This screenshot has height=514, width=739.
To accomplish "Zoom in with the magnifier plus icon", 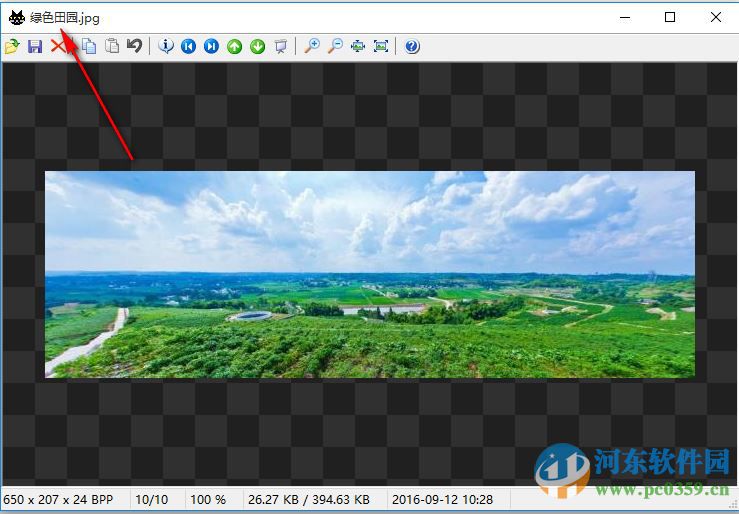I will click(x=312, y=46).
